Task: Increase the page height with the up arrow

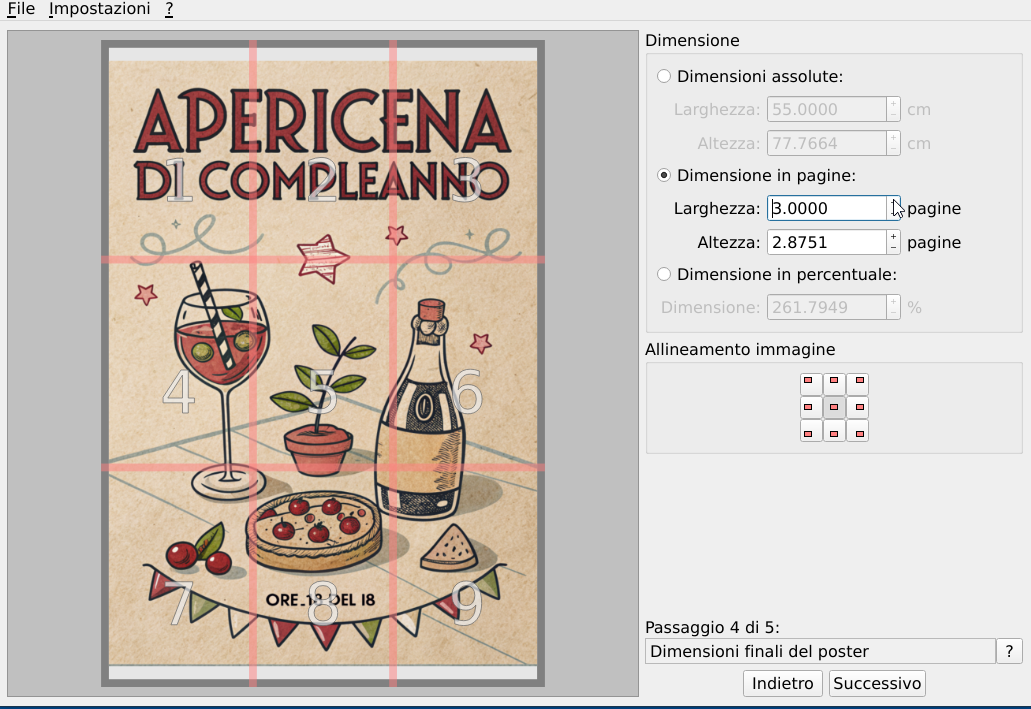Action: coord(893,236)
